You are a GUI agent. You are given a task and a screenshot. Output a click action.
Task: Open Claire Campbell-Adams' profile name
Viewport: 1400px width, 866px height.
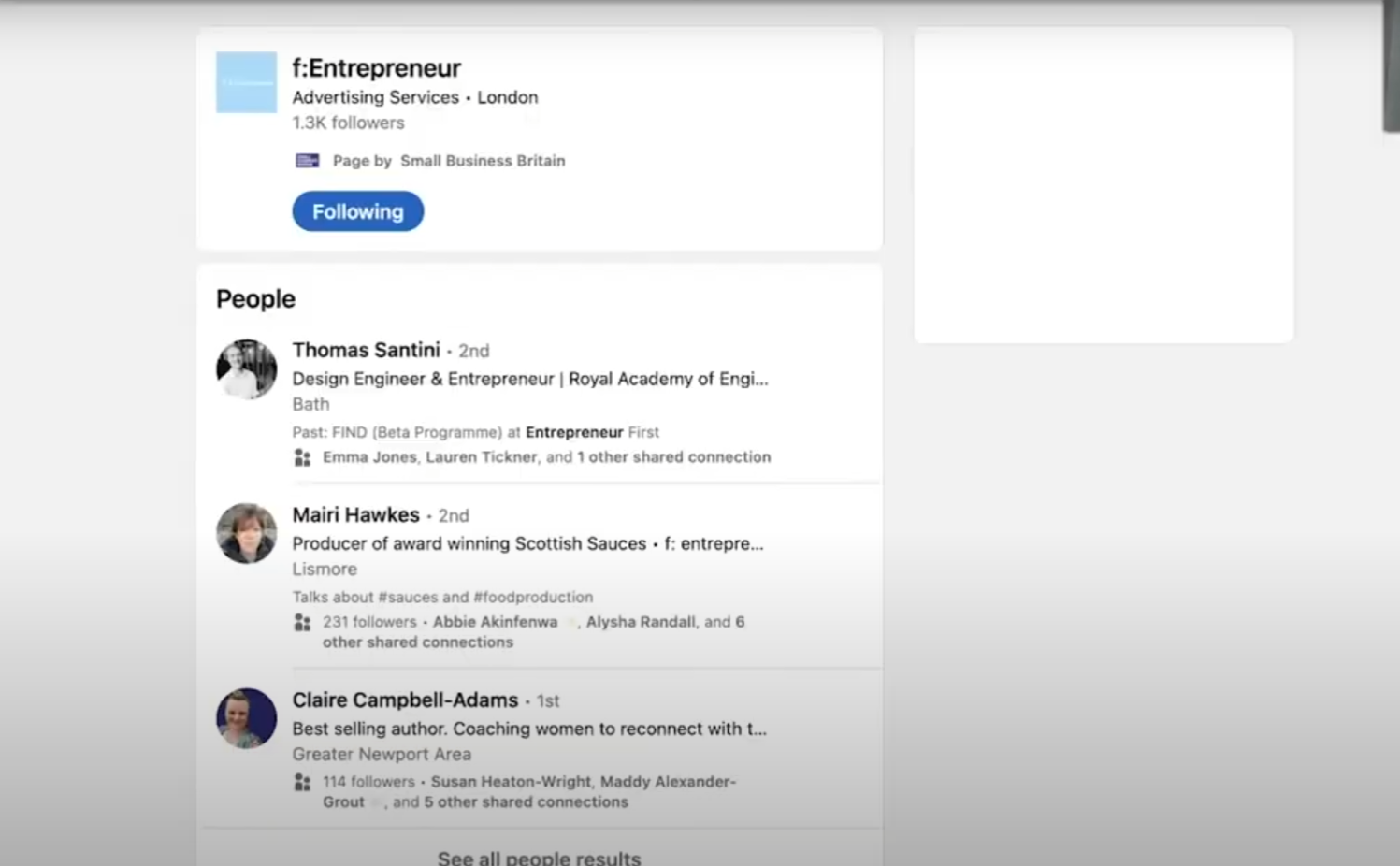(405, 700)
